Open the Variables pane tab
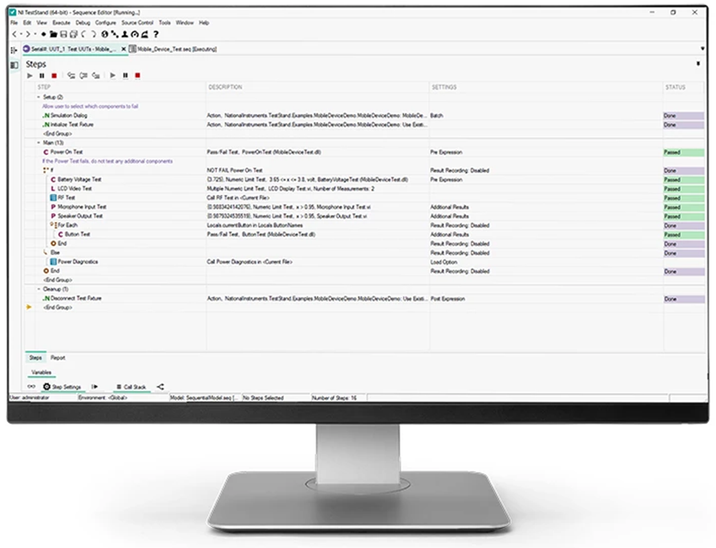 [x=41, y=372]
